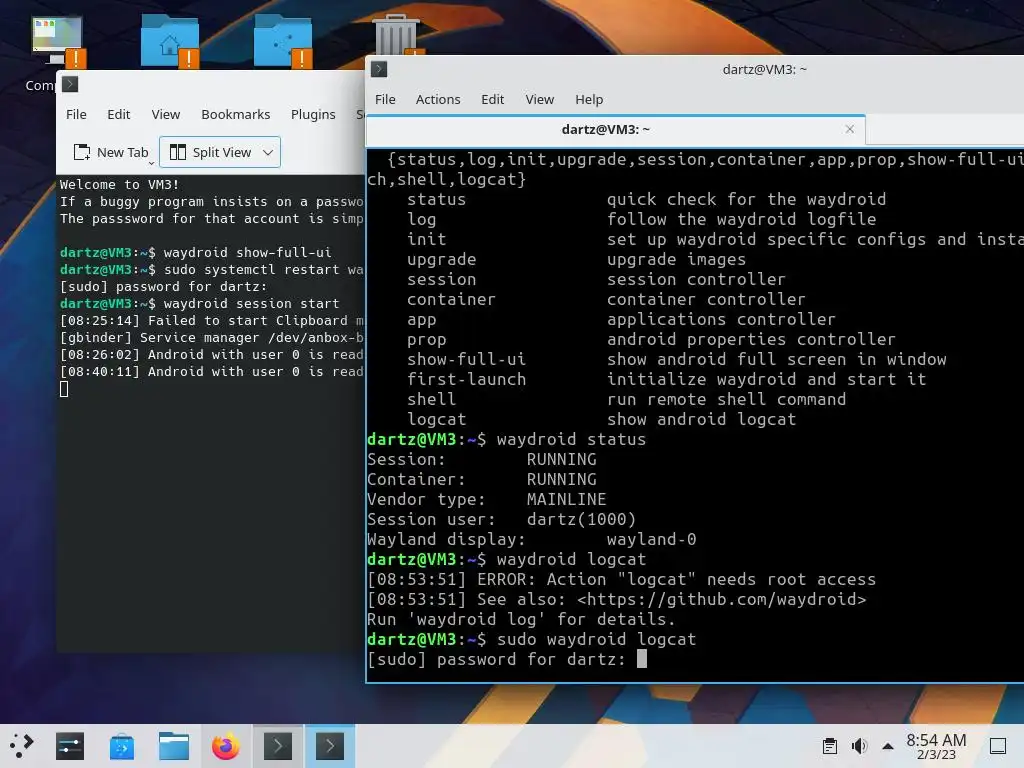Open the View menu in Konsole window

pos(166,114)
